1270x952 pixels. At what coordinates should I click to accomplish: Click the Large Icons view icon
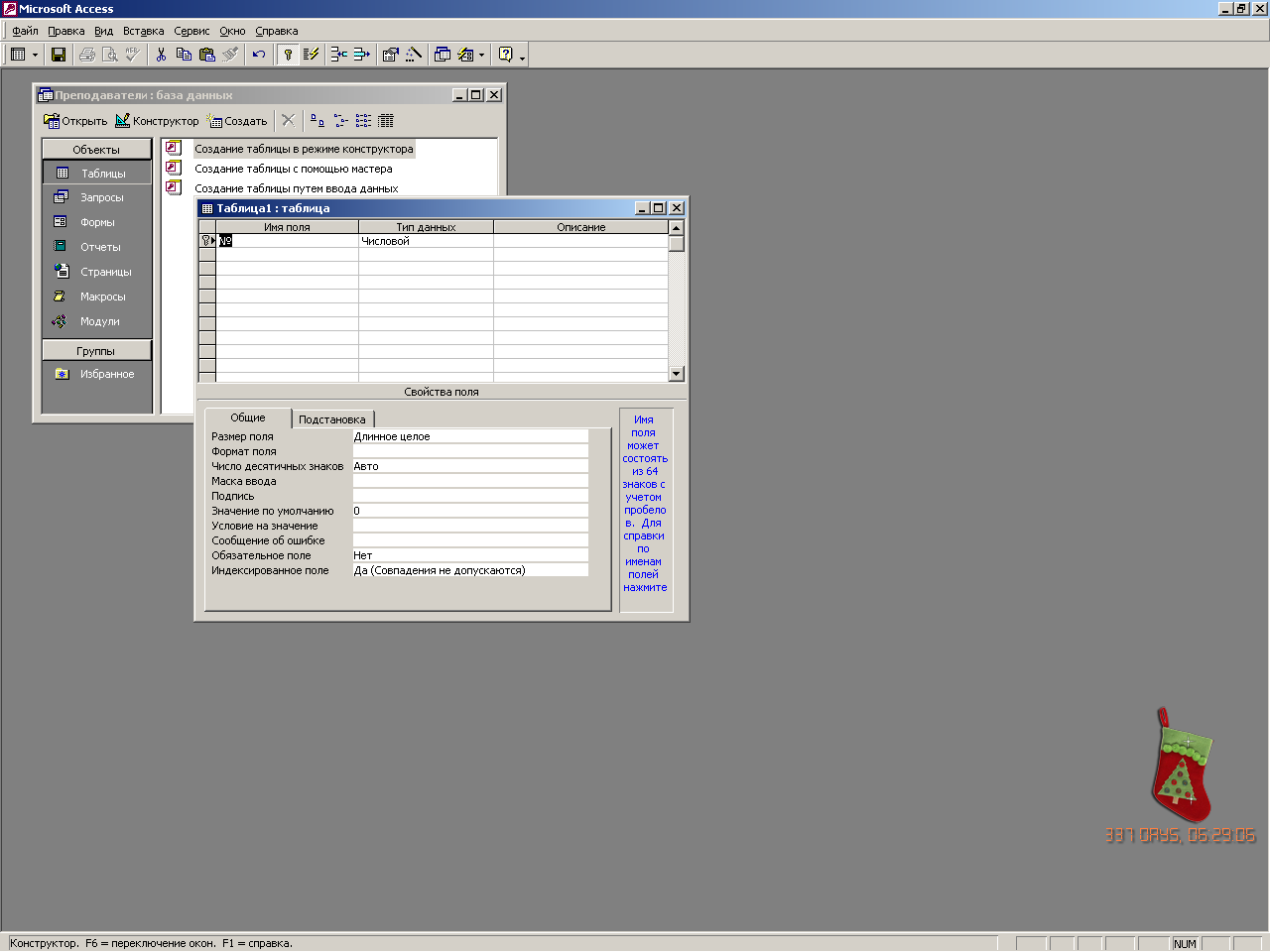[x=317, y=121]
